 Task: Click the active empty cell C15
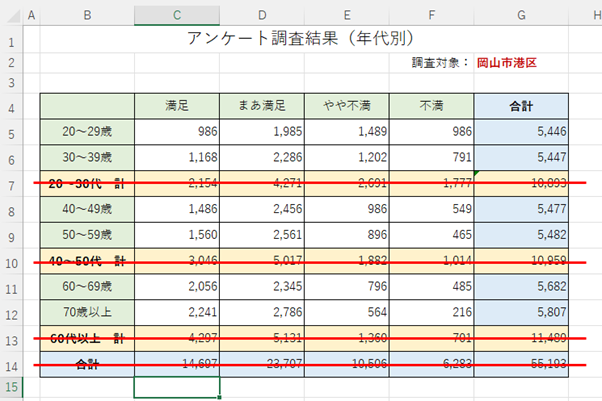176,386
